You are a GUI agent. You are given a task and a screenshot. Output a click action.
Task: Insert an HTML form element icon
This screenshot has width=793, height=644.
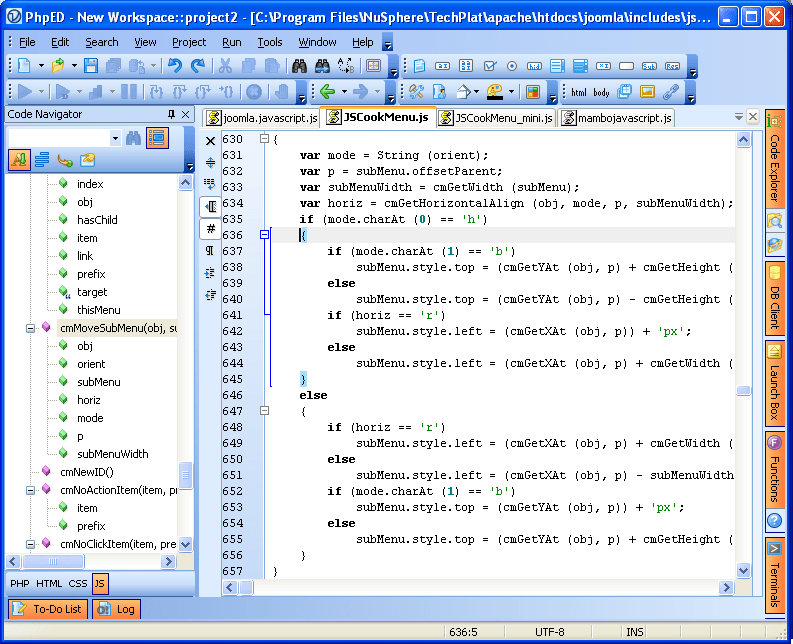point(419,66)
